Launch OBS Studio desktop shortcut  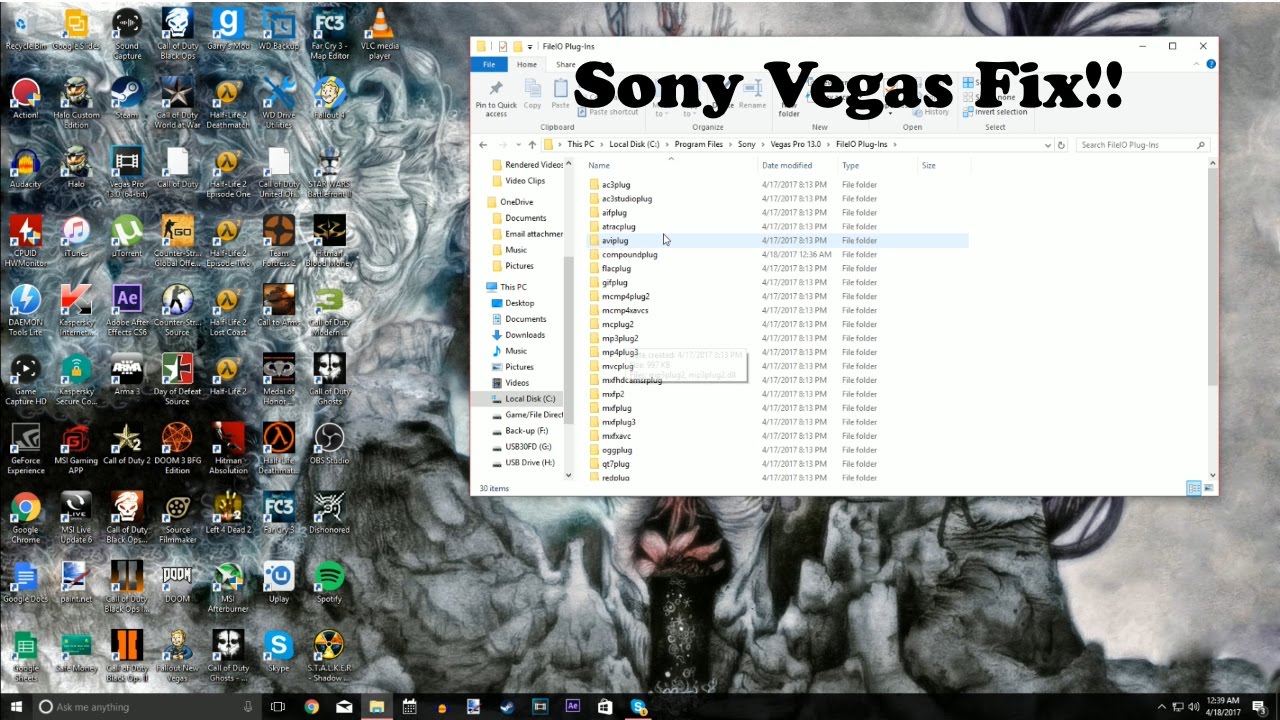[x=329, y=445]
